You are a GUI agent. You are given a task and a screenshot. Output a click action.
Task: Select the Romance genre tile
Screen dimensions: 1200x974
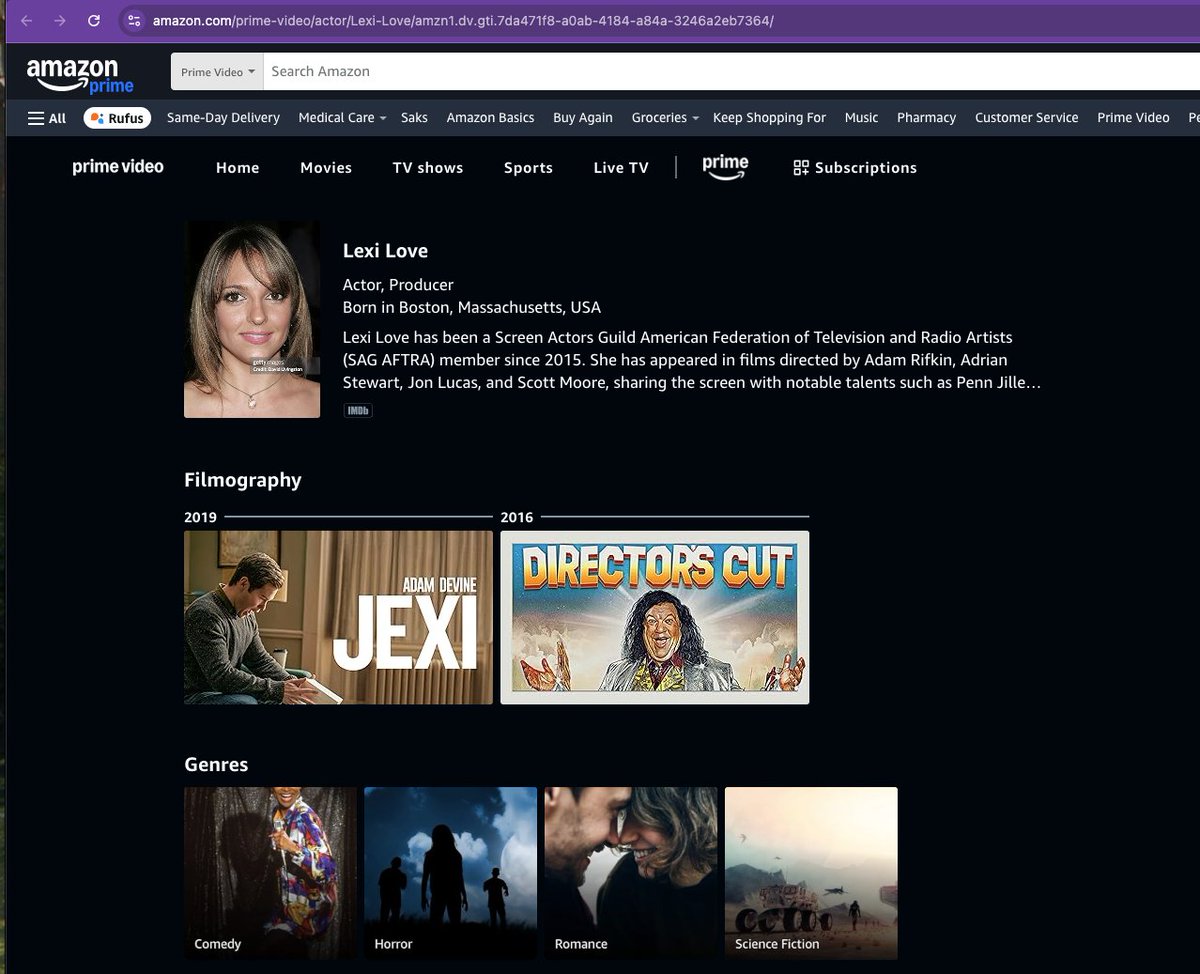pyautogui.click(x=631, y=873)
